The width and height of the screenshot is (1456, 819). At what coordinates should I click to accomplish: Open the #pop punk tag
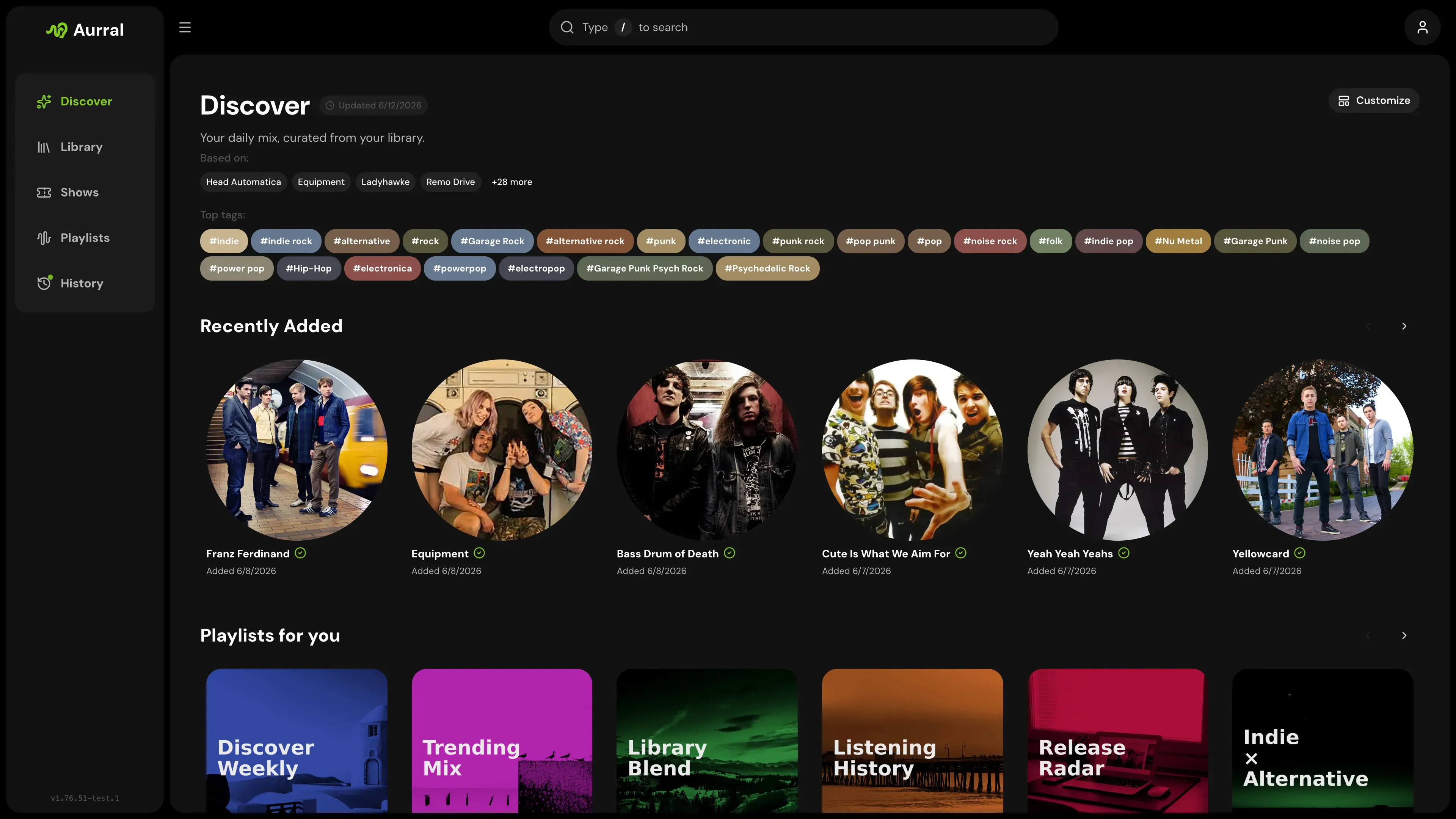click(x=871, y=242)
